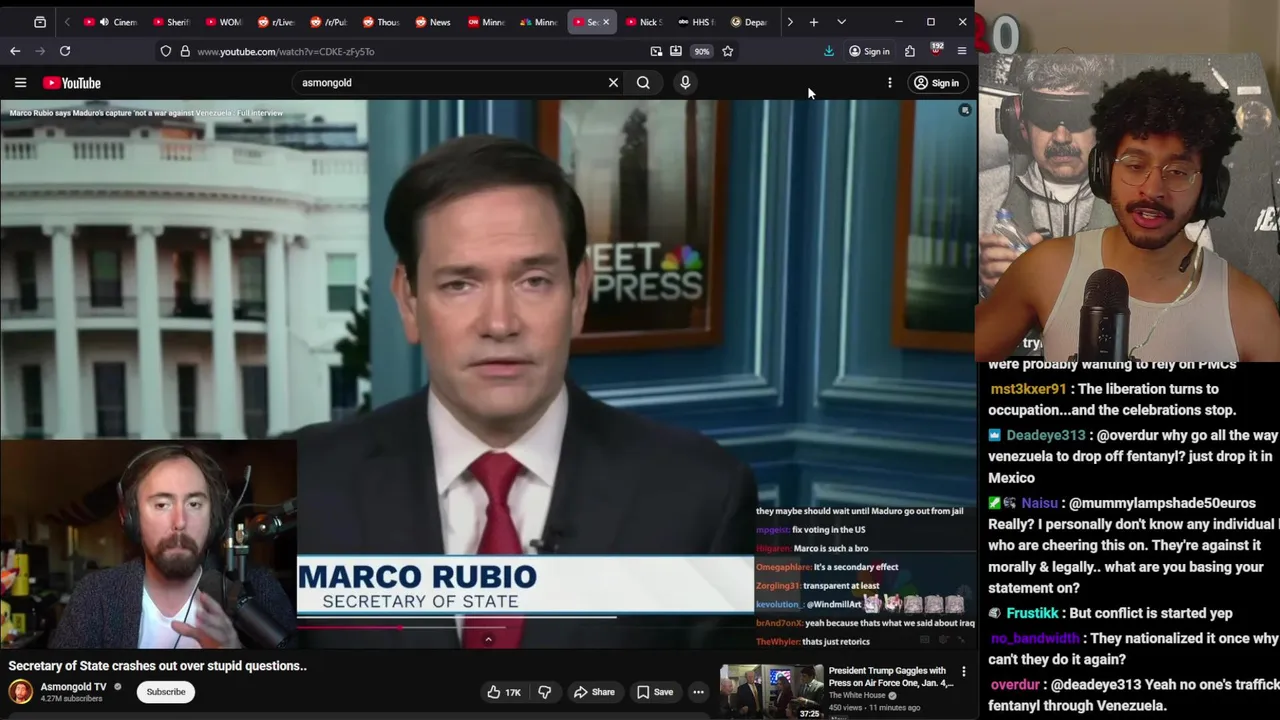Open Firefox tracking protection shield
This screenshot has height=720, width=1280.
[165, 51]
